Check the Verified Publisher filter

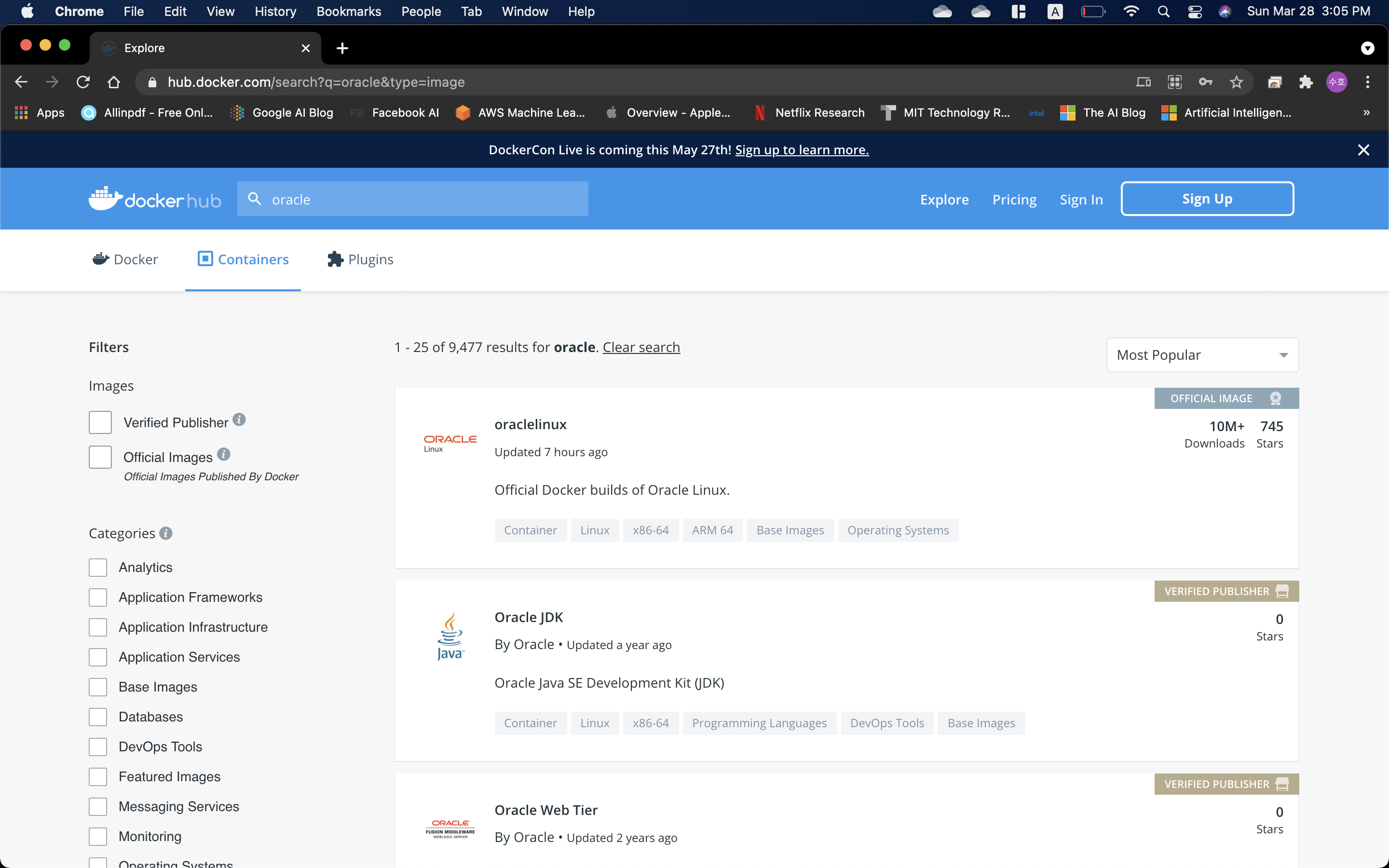(x=100, y=422)
